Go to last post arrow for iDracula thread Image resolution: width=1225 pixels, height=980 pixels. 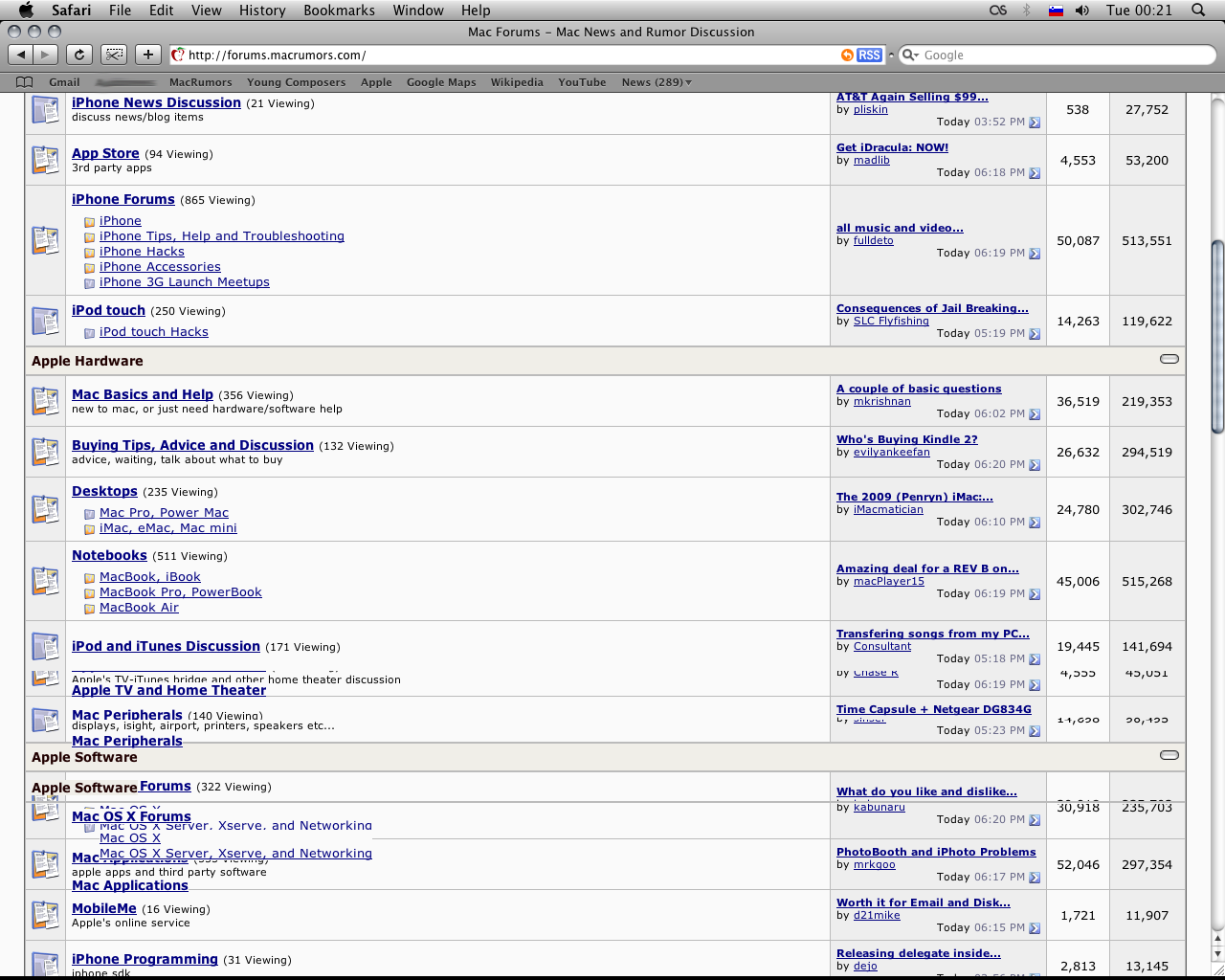(x=1035, y=173)
